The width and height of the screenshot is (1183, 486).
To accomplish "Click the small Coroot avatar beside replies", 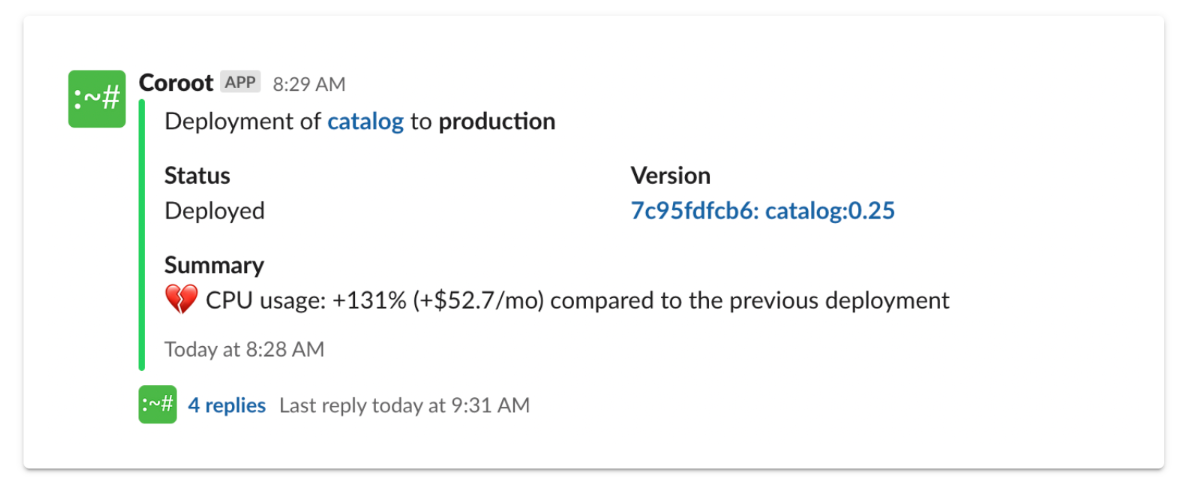I will point(158,404).
